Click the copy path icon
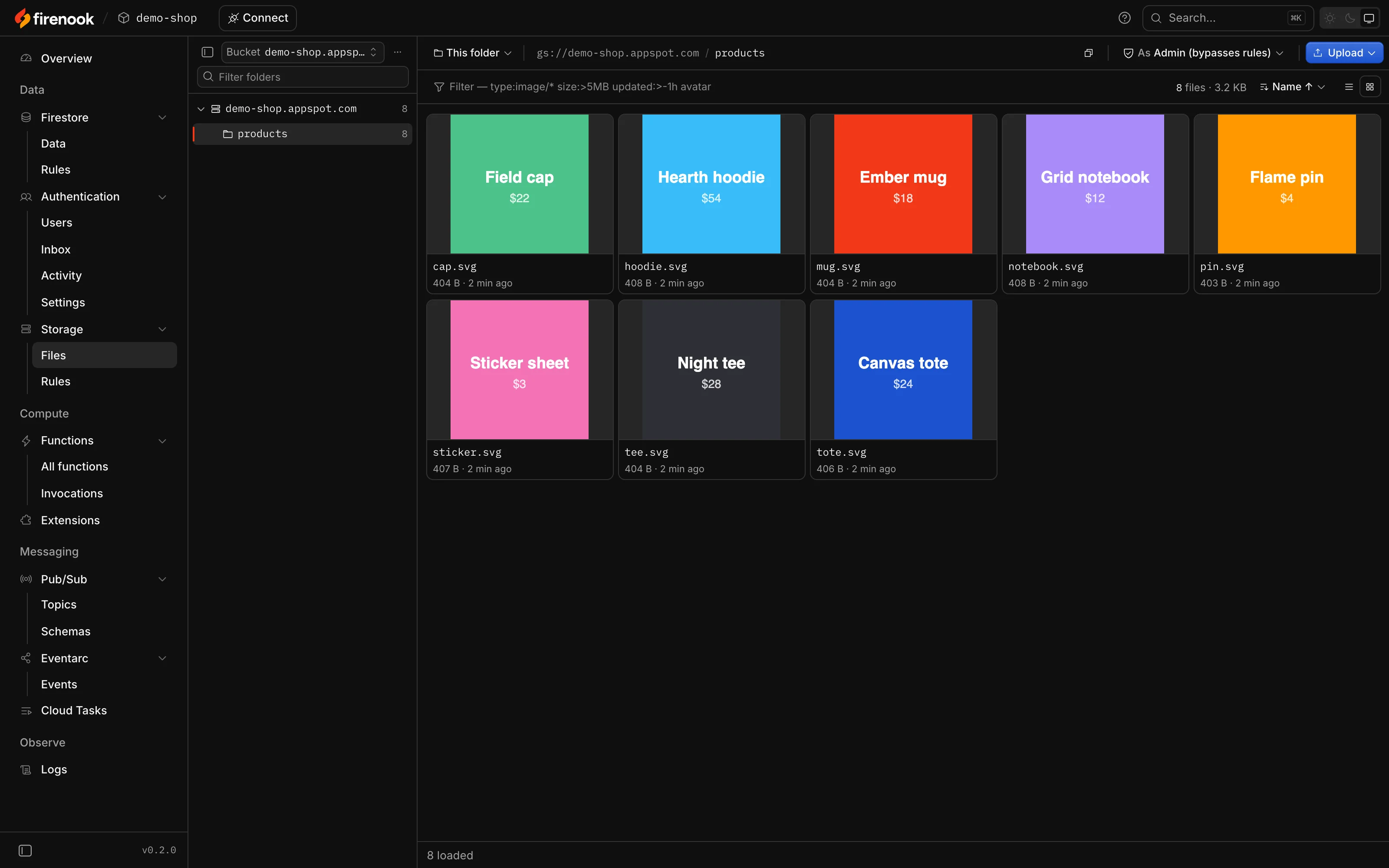The height and width of the screenshot is (868, 1389). coord(1088,53)
